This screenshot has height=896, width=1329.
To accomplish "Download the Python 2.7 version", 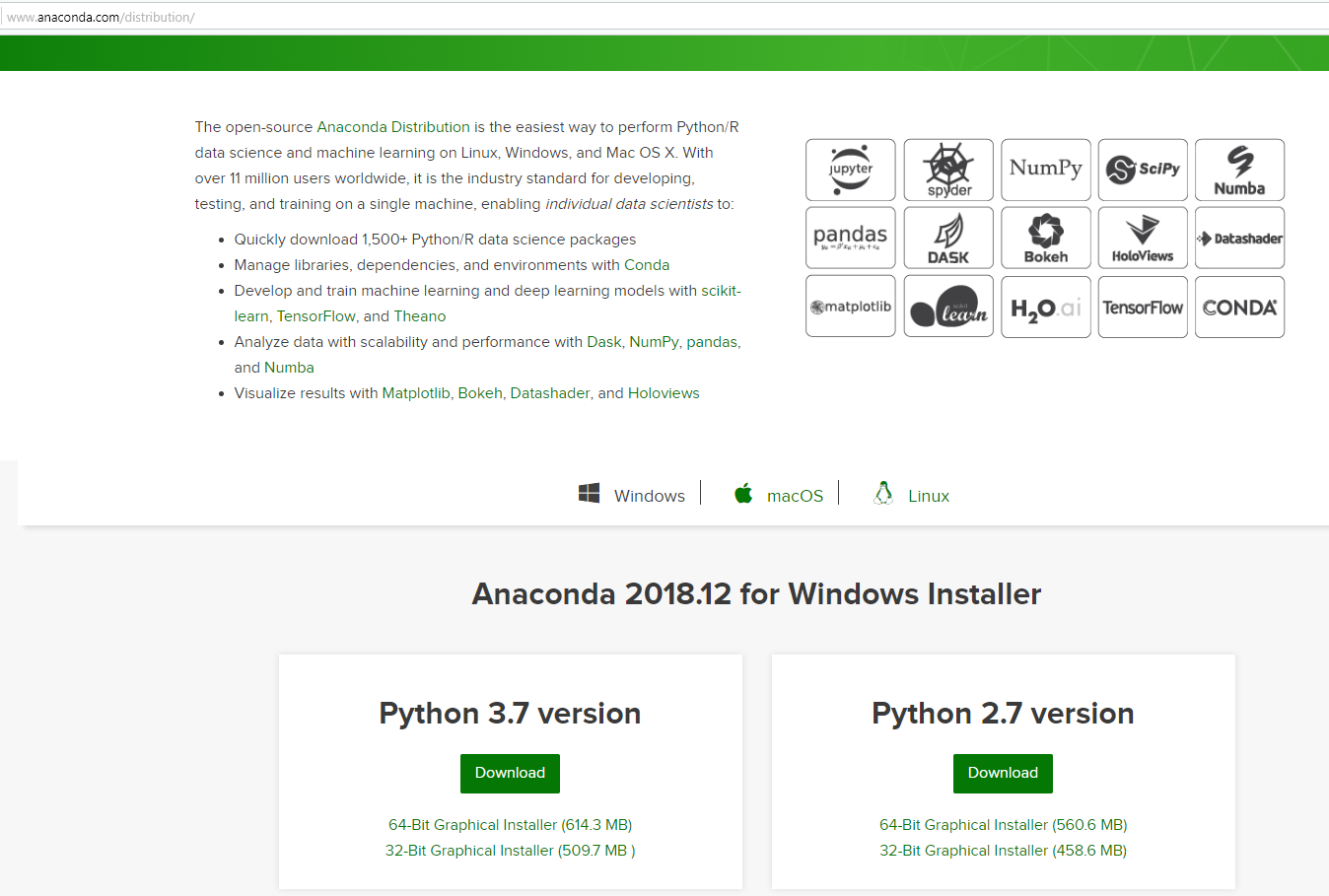I will point(1003,773).
